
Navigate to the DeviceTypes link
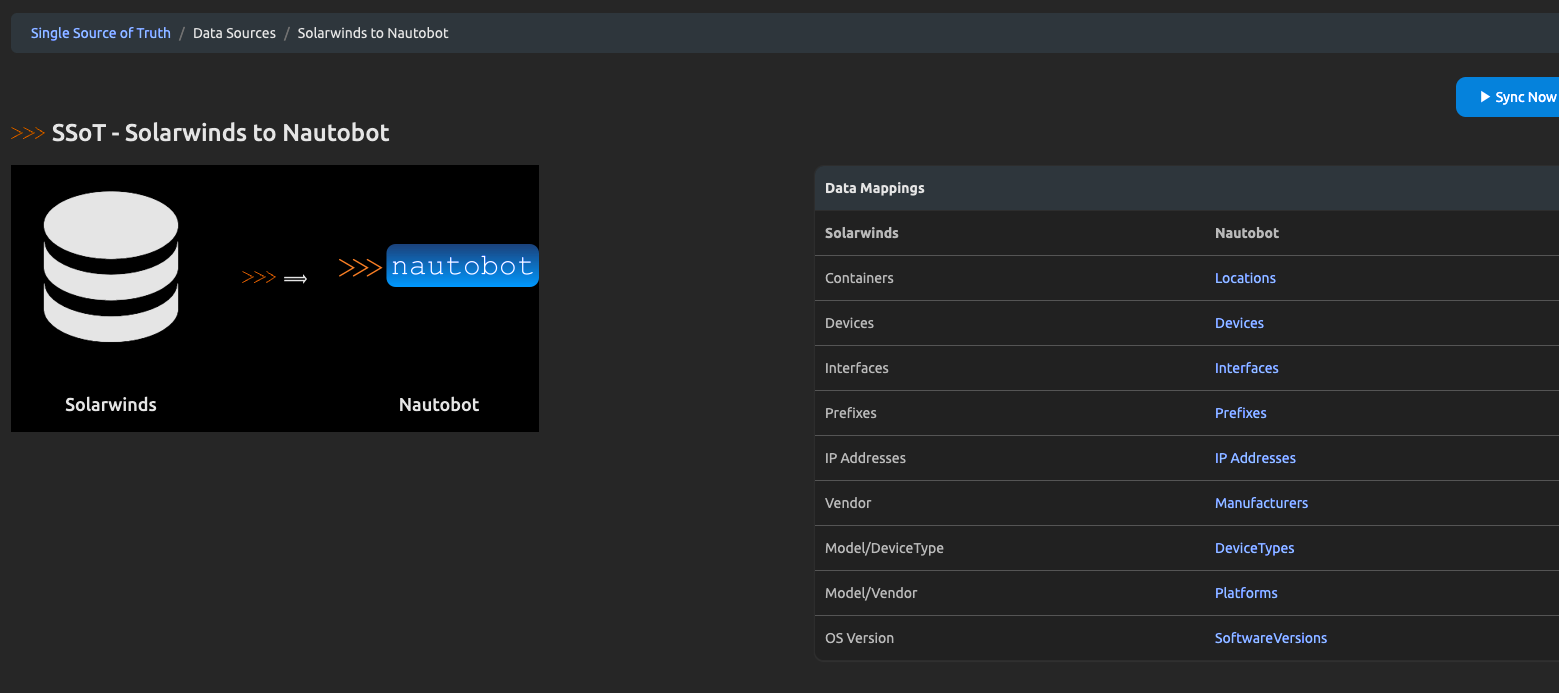tap(1254, 548)
